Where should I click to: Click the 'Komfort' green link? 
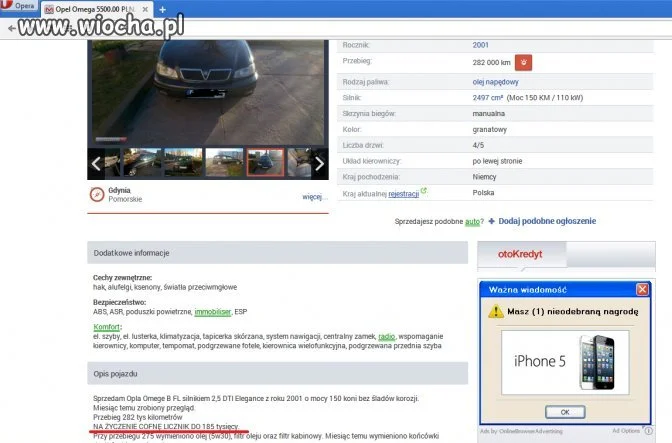point(106,327)
